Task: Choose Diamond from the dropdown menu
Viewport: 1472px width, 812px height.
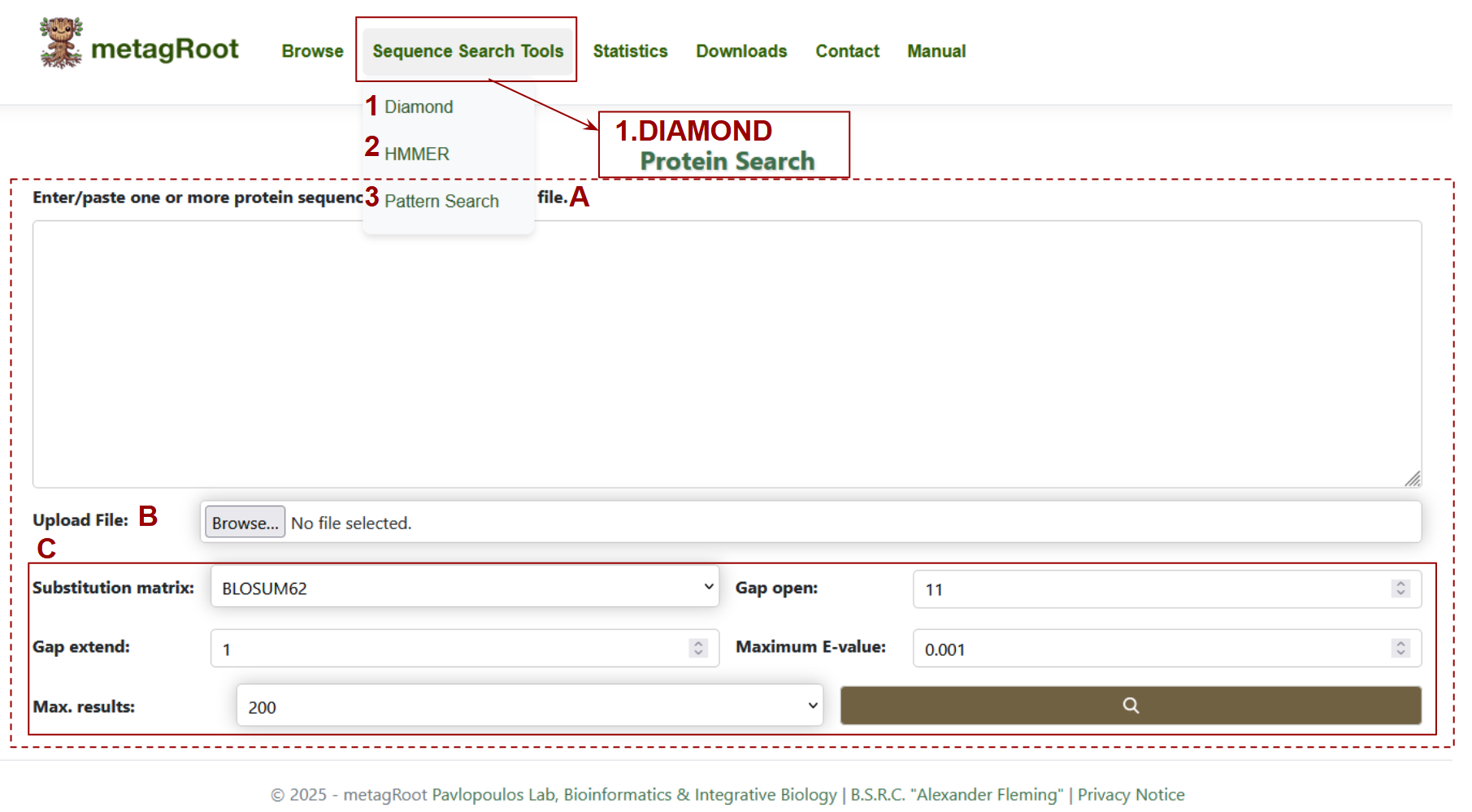Action: tap(419, 107)
